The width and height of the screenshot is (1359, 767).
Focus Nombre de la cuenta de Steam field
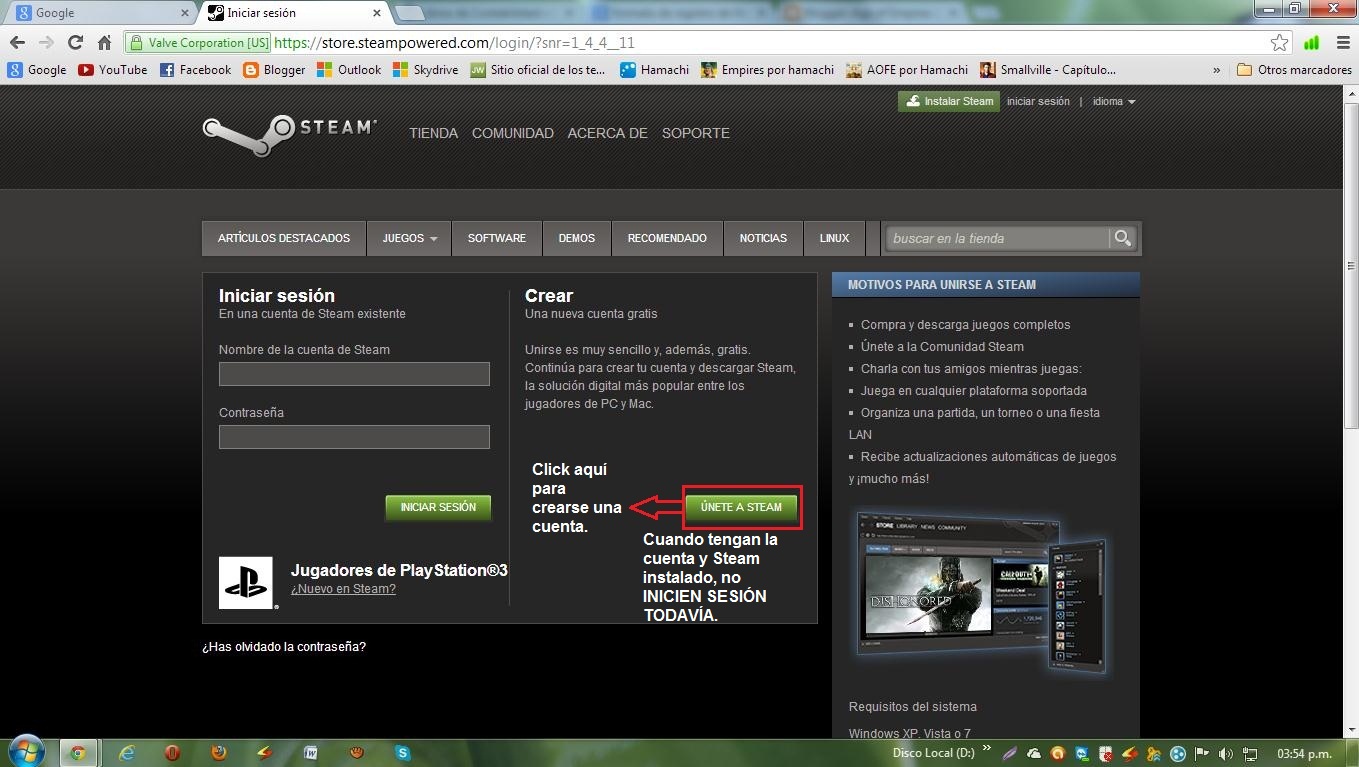point(354,374)
